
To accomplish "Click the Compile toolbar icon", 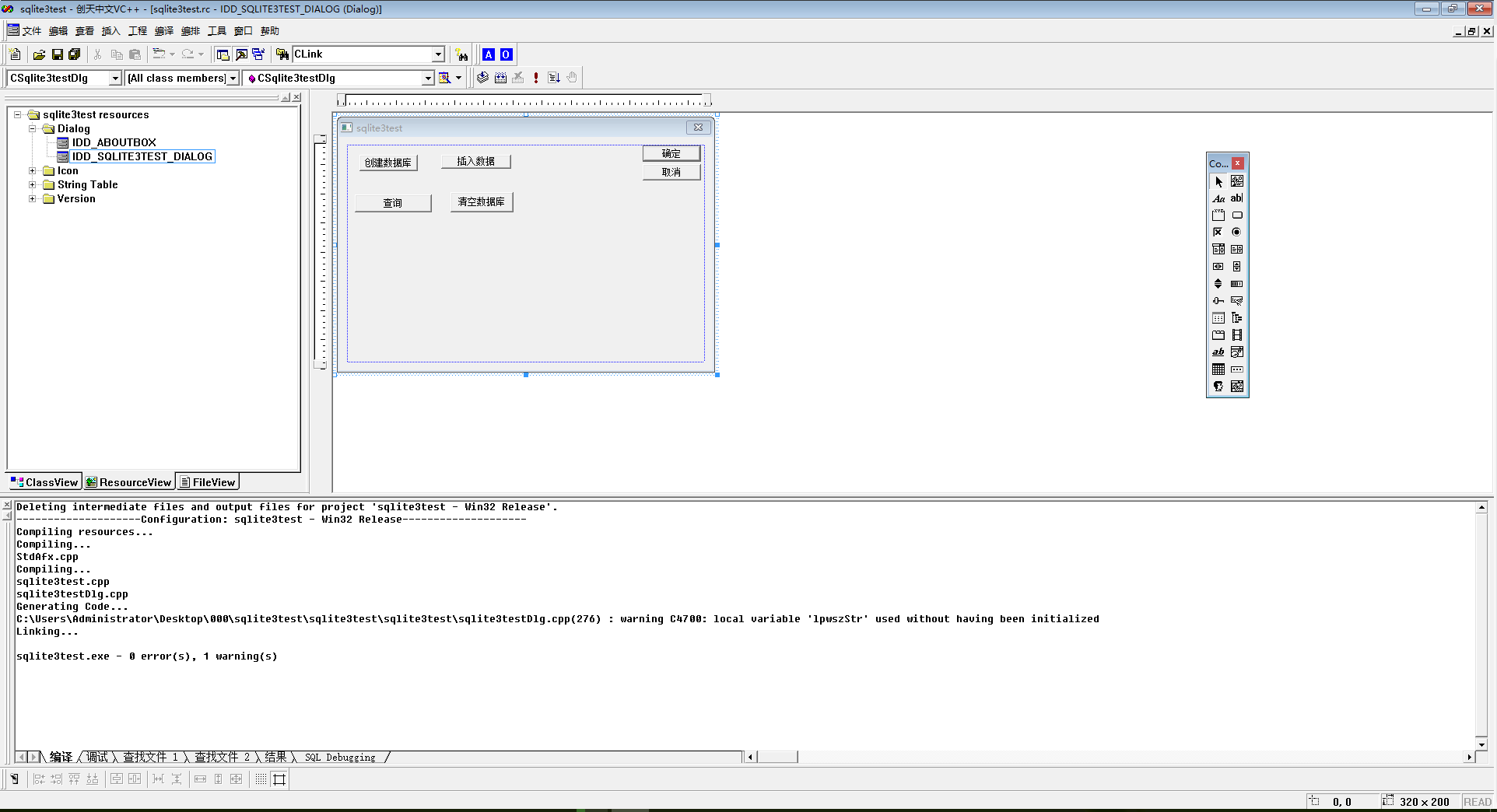I will coord(483,78).
